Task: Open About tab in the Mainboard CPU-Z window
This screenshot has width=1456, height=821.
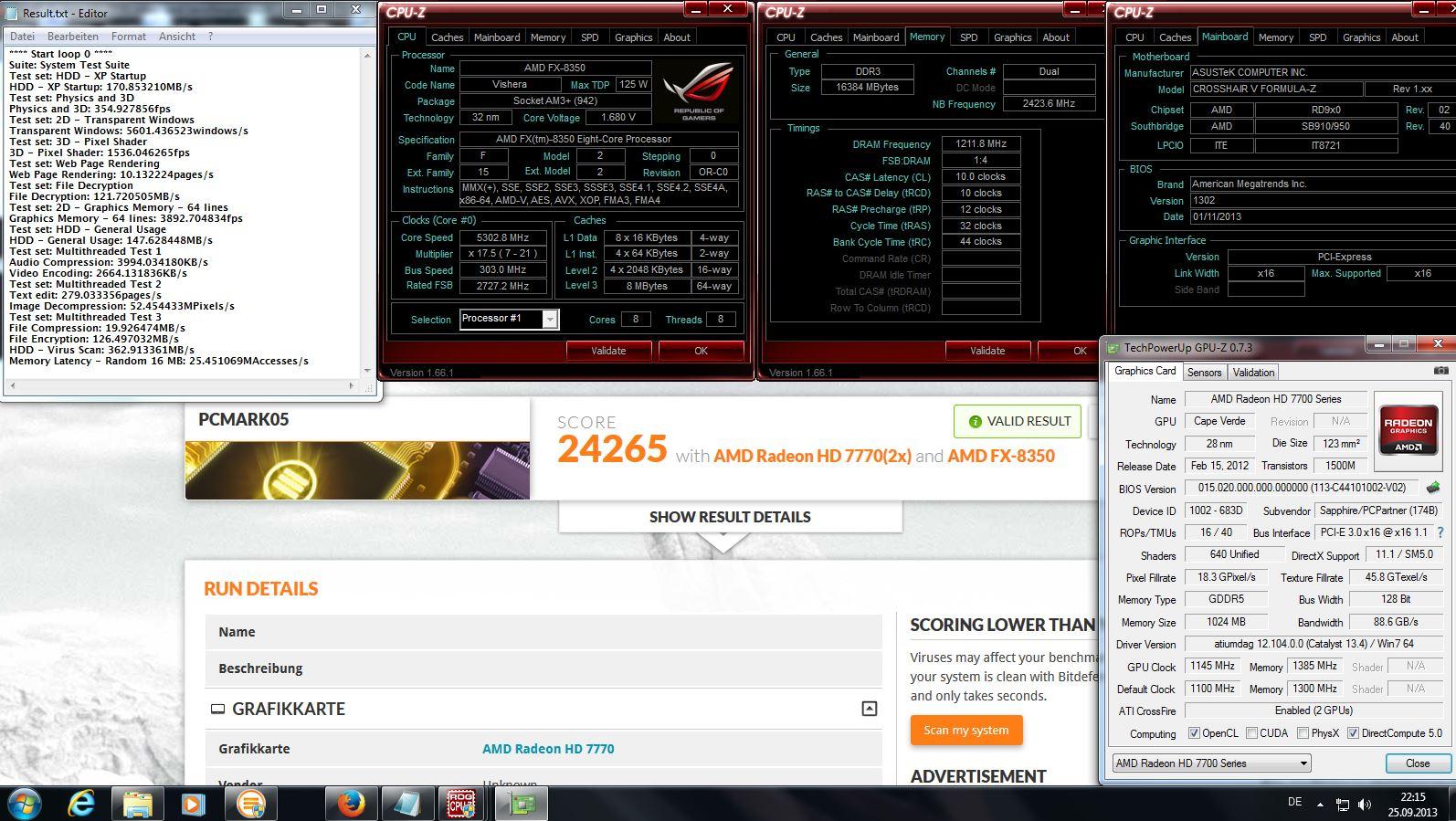Action: (1405, 37)
